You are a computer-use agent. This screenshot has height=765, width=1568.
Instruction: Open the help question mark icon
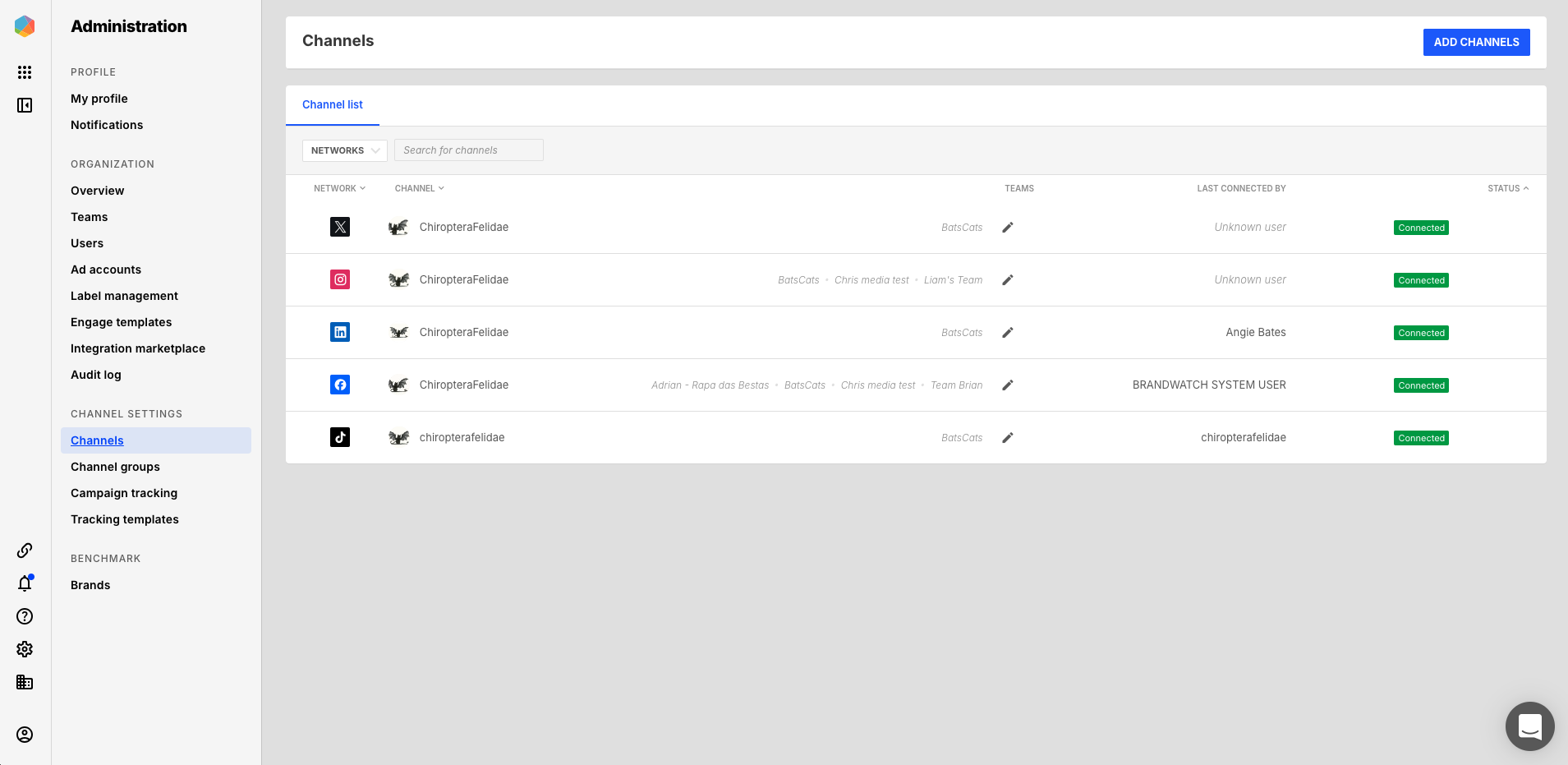point(25,616)
